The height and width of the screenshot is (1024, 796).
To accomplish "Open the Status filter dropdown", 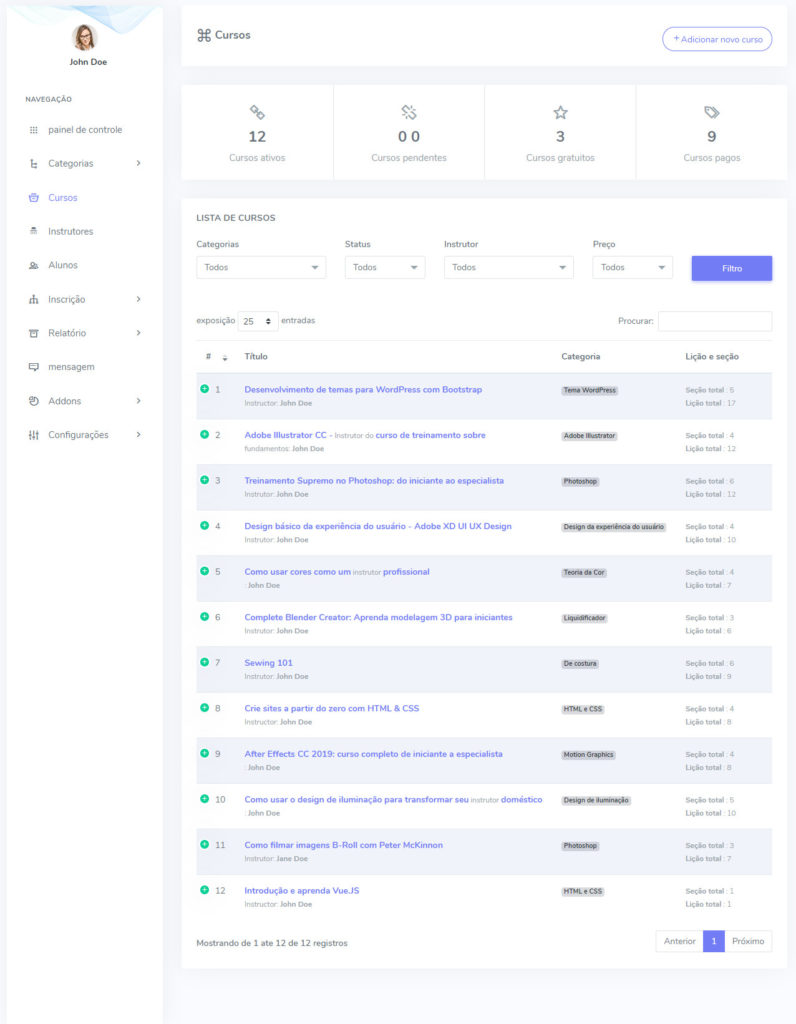I will pos(385,268).
